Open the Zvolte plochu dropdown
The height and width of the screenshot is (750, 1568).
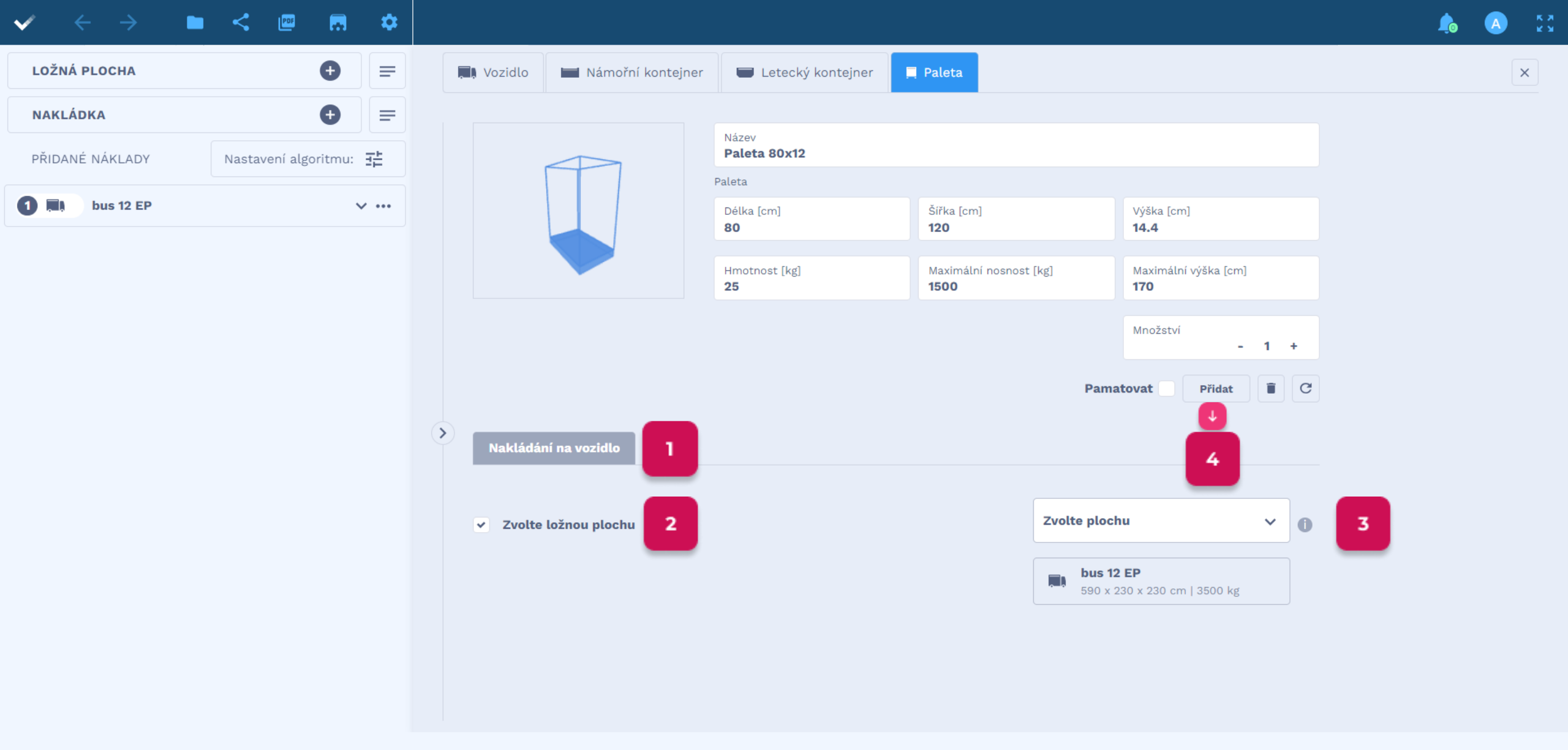click(x=1161, y=520)
